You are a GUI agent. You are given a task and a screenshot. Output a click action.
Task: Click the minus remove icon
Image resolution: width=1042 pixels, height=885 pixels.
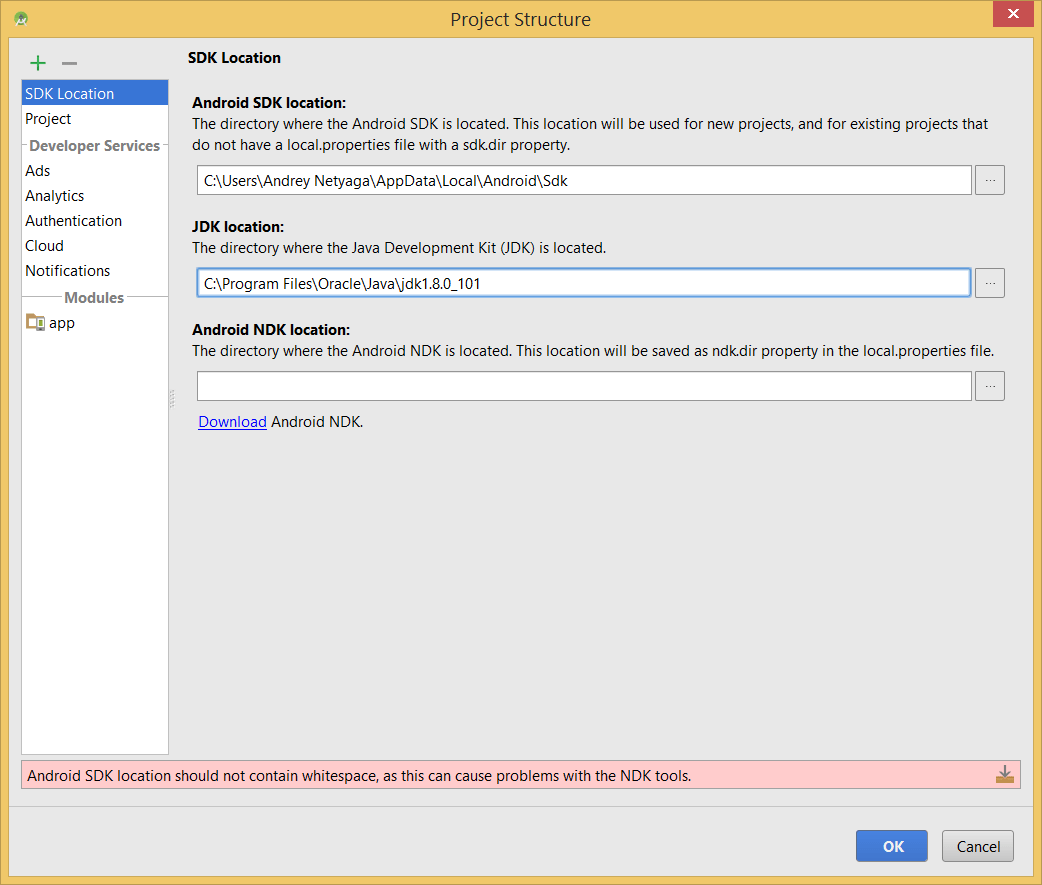pyautogui.click(x=70, y=63)
